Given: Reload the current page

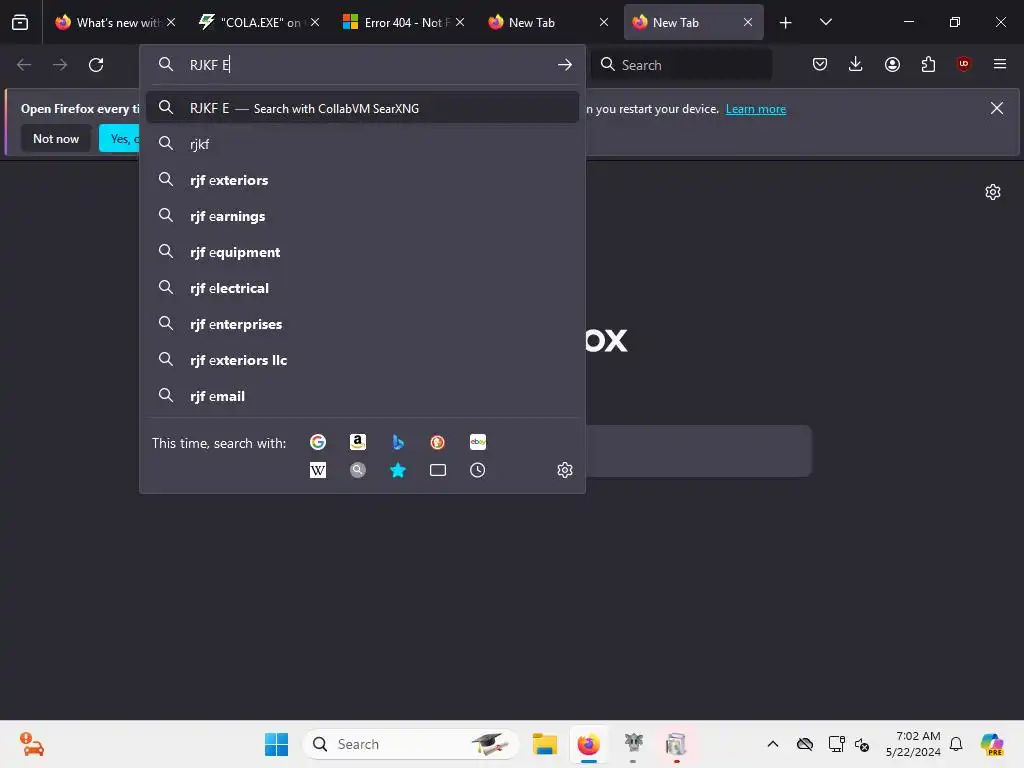Looking at the screenshot, I should coord(96,65).
